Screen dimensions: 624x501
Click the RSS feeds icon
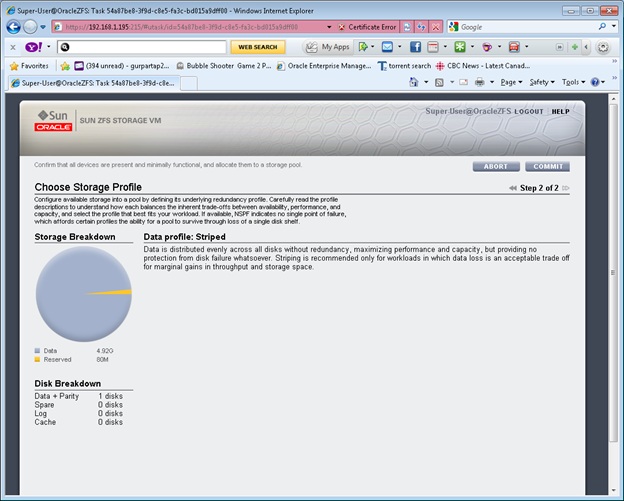tap(439, 82)
